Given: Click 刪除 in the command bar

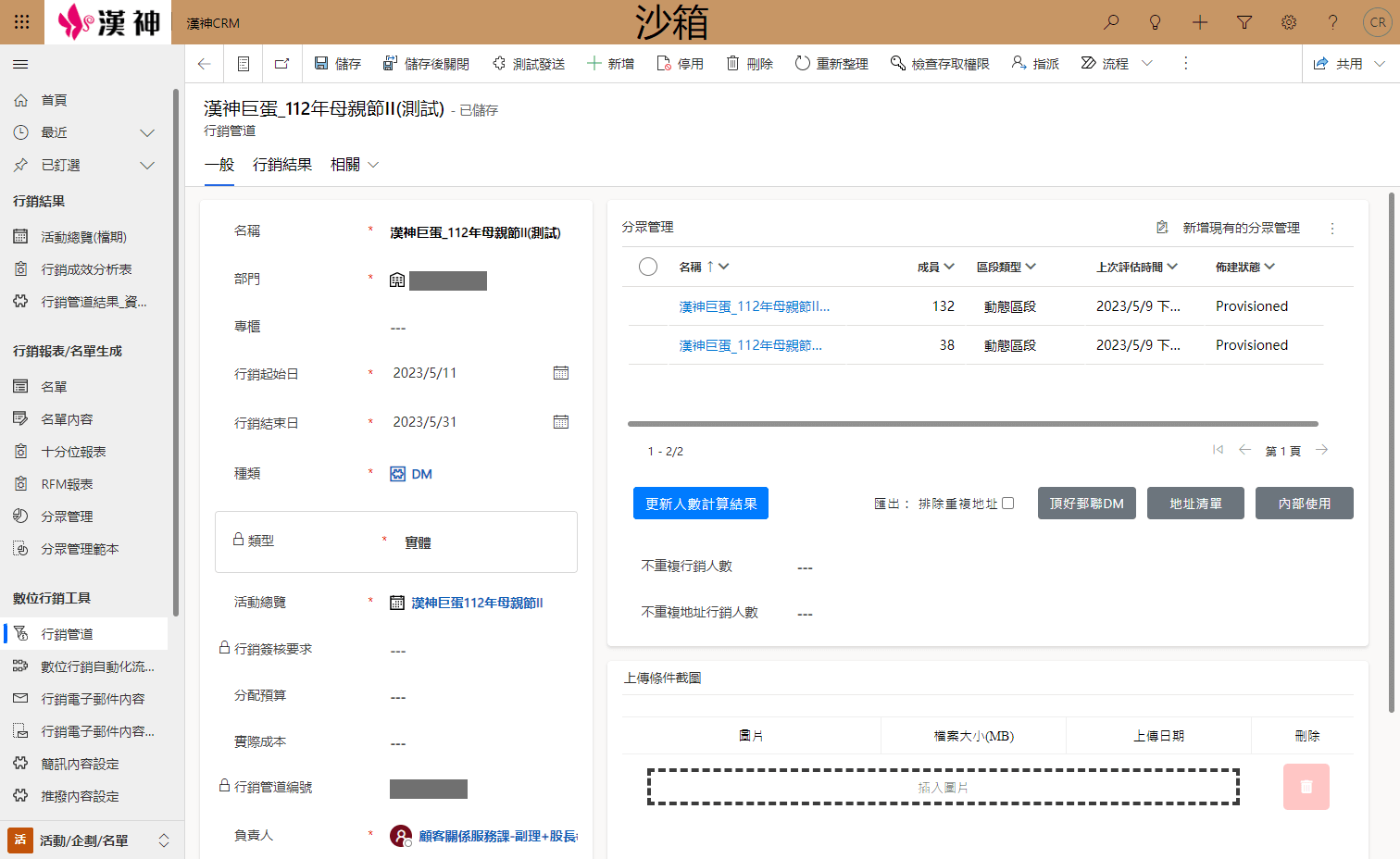Looking at the screenshot, I should tap(749, 64).
